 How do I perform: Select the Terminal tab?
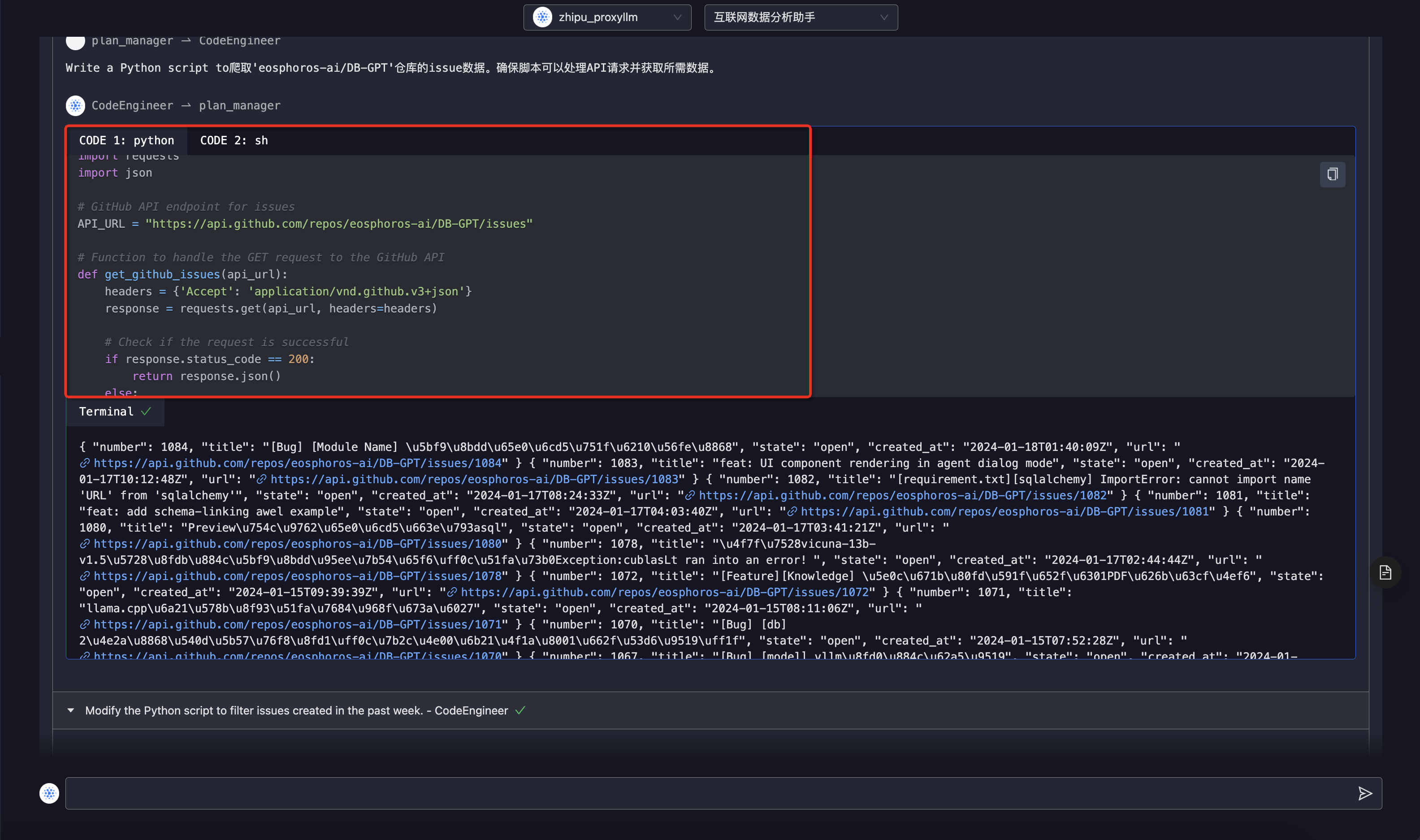pyautogui.click(x=115, y=411)
